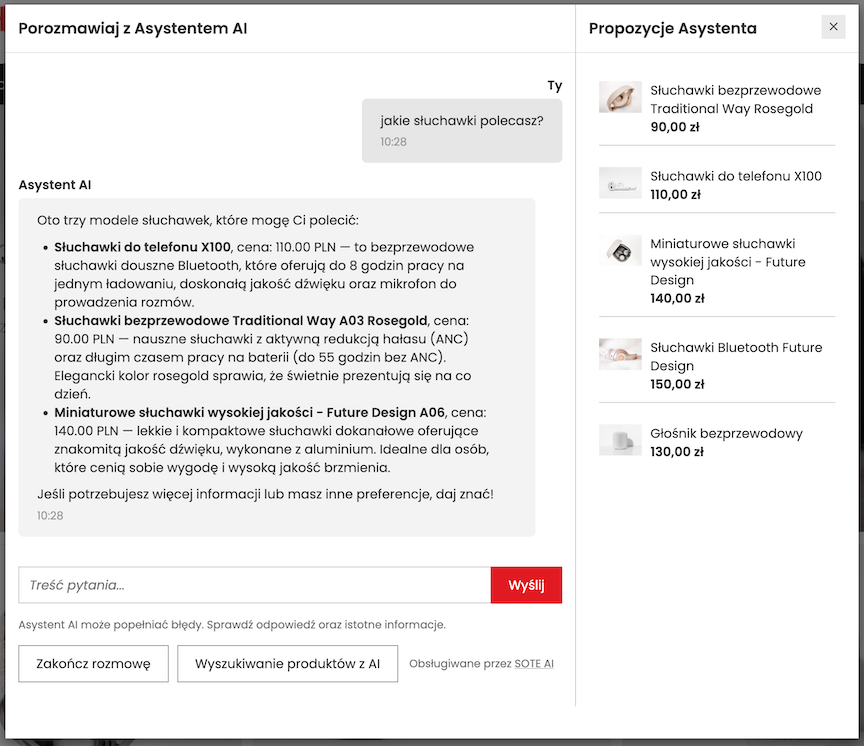Viewport: 864px width, 746px height.
Task: Open the SOTE AI link
Action: tap(534, 663)
